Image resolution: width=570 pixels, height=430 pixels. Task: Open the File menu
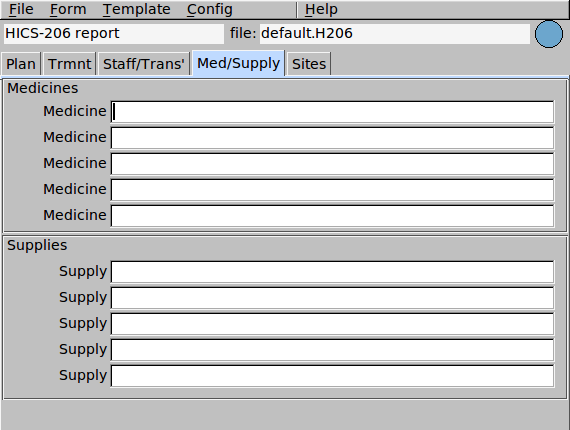[x=21, y=9]
